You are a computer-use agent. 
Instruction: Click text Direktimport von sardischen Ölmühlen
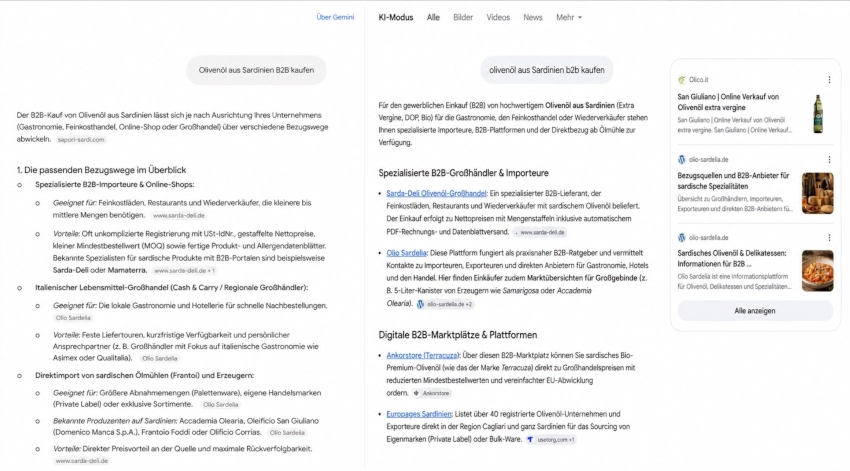(144, 375)
